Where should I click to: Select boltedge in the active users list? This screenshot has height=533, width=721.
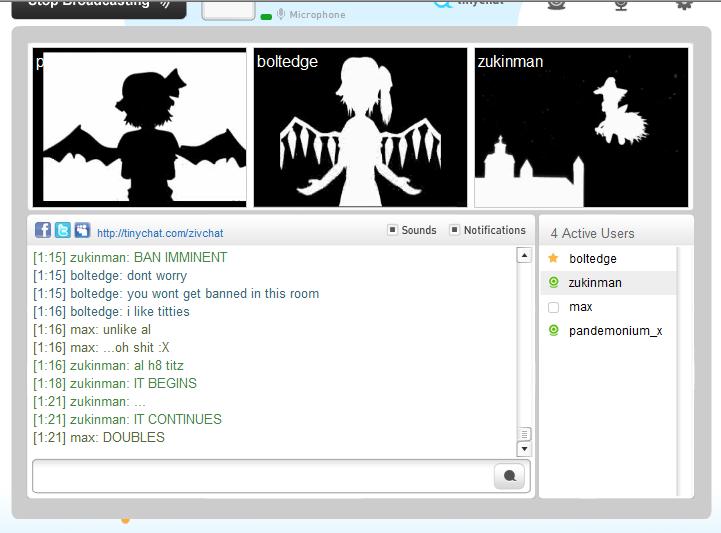(610, 258)
